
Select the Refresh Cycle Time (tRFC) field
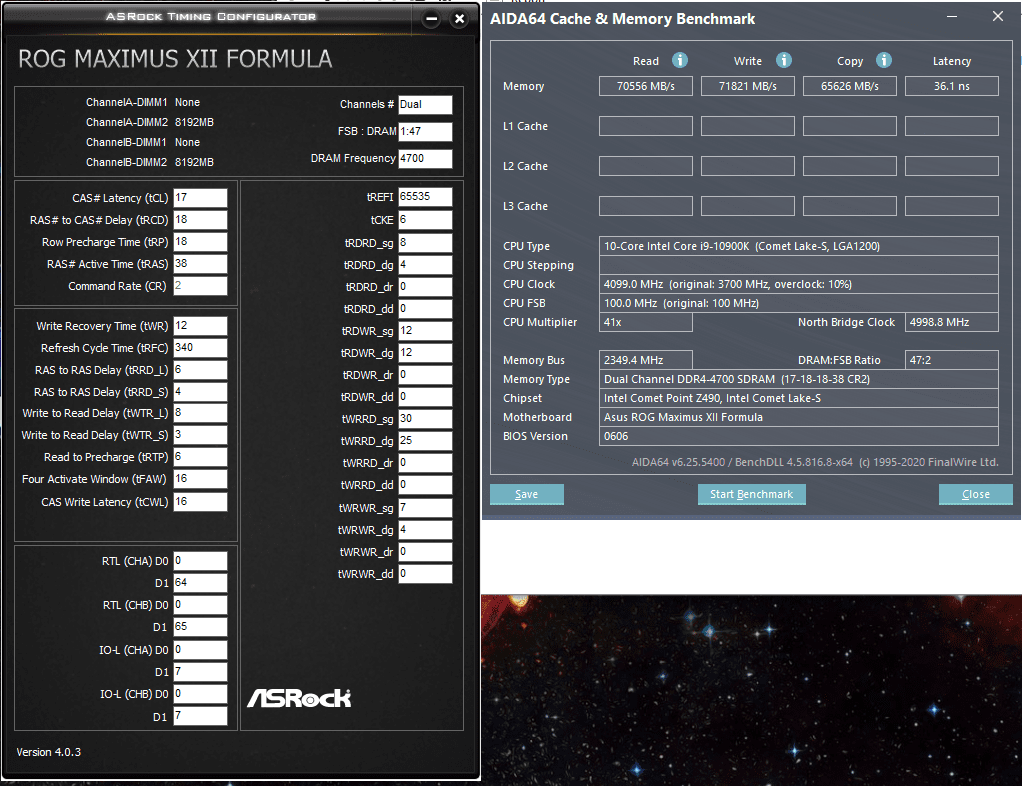(200, 348)
